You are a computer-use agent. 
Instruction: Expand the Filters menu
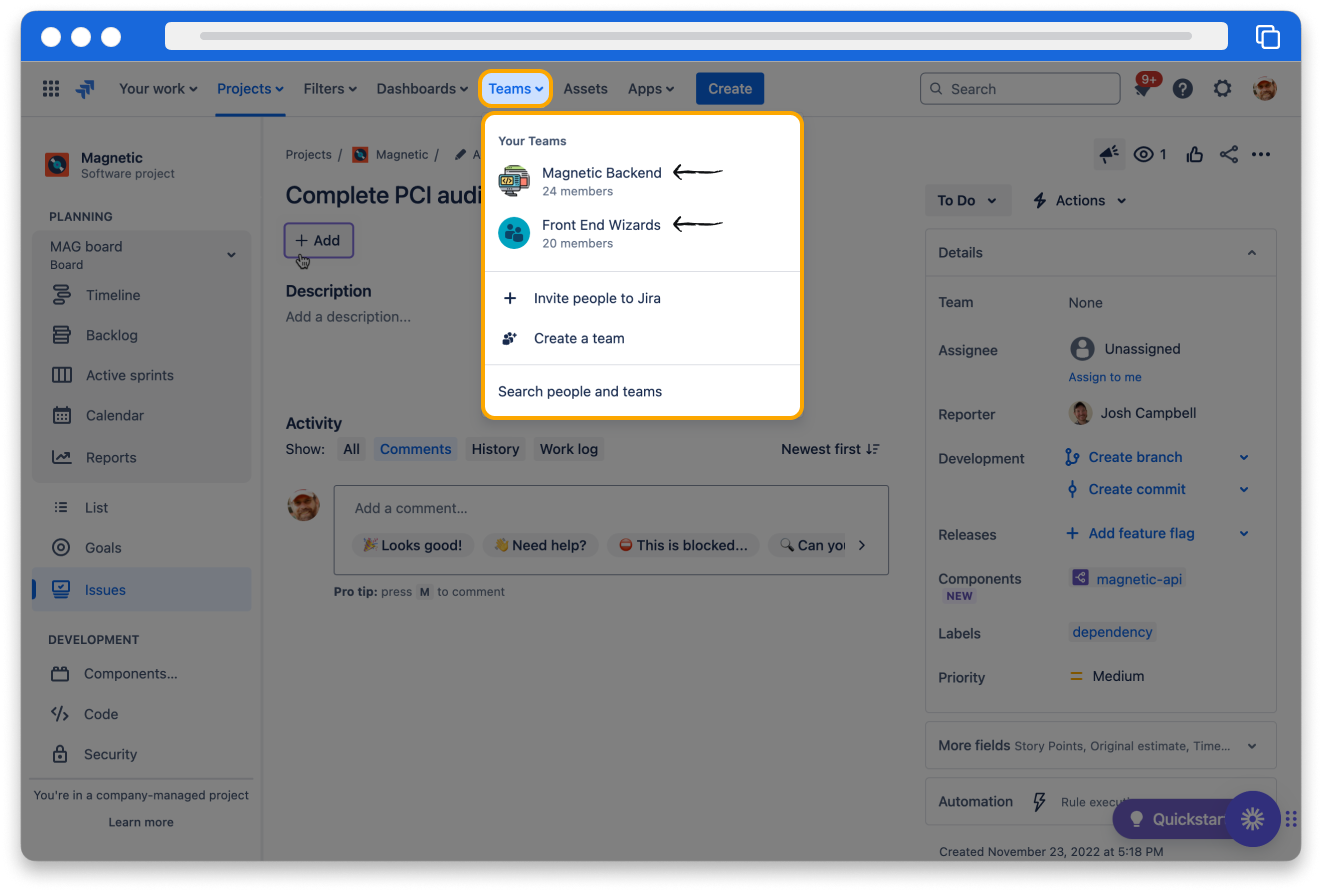330,89
